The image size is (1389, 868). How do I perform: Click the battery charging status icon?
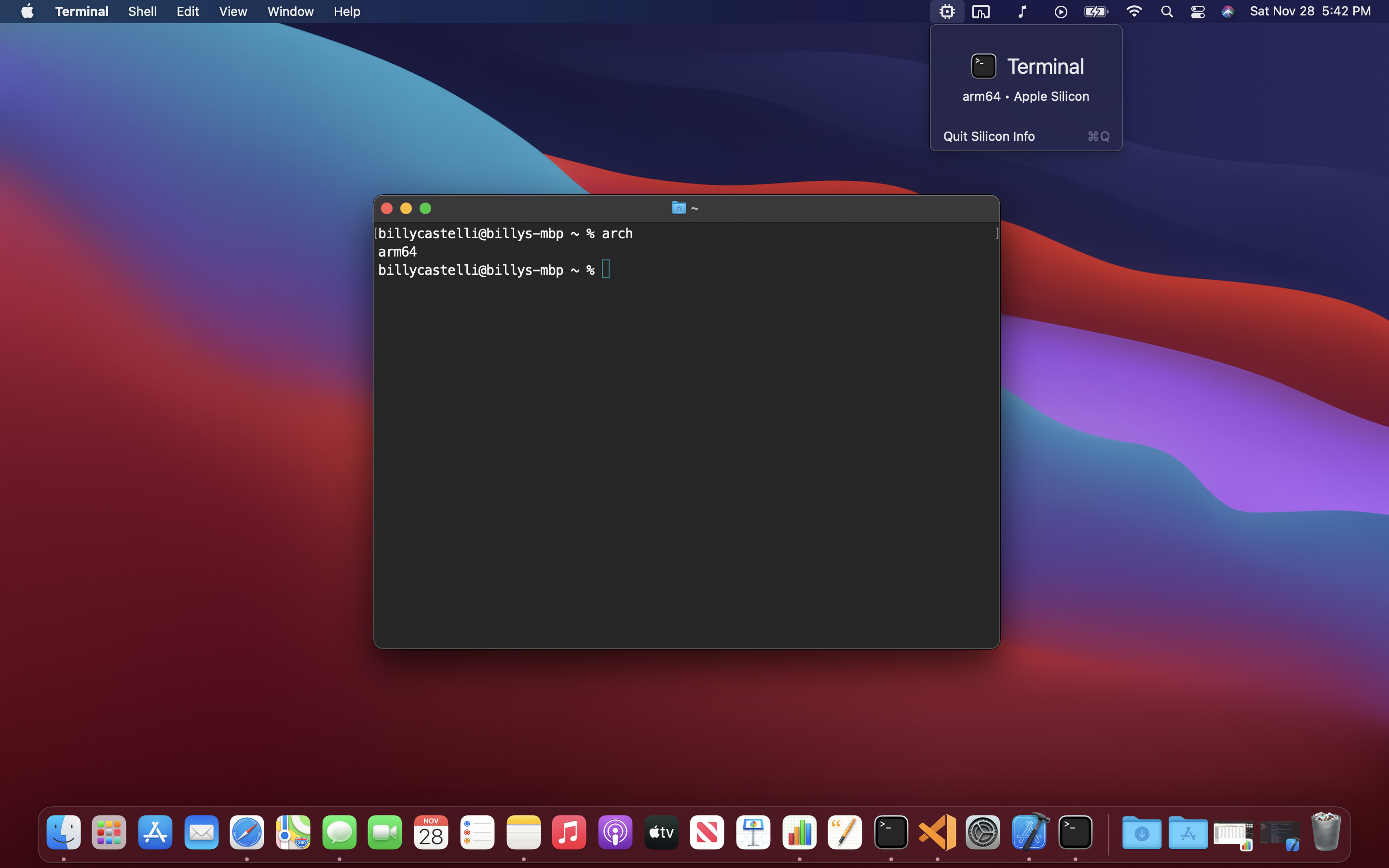click(x=1095, y=12)
